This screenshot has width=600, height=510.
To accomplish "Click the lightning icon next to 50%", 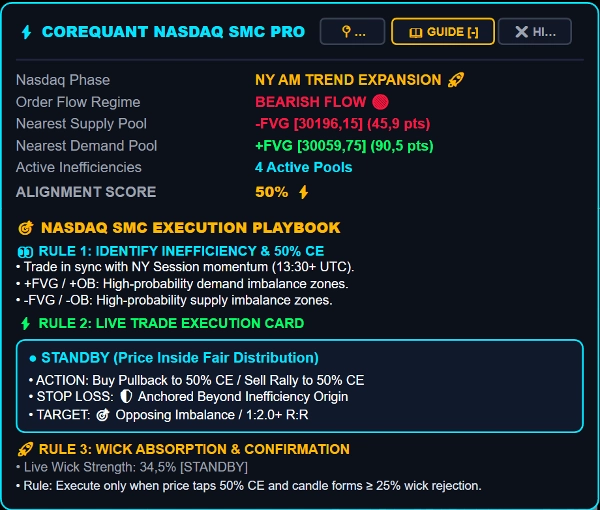I will click(304, 192).
